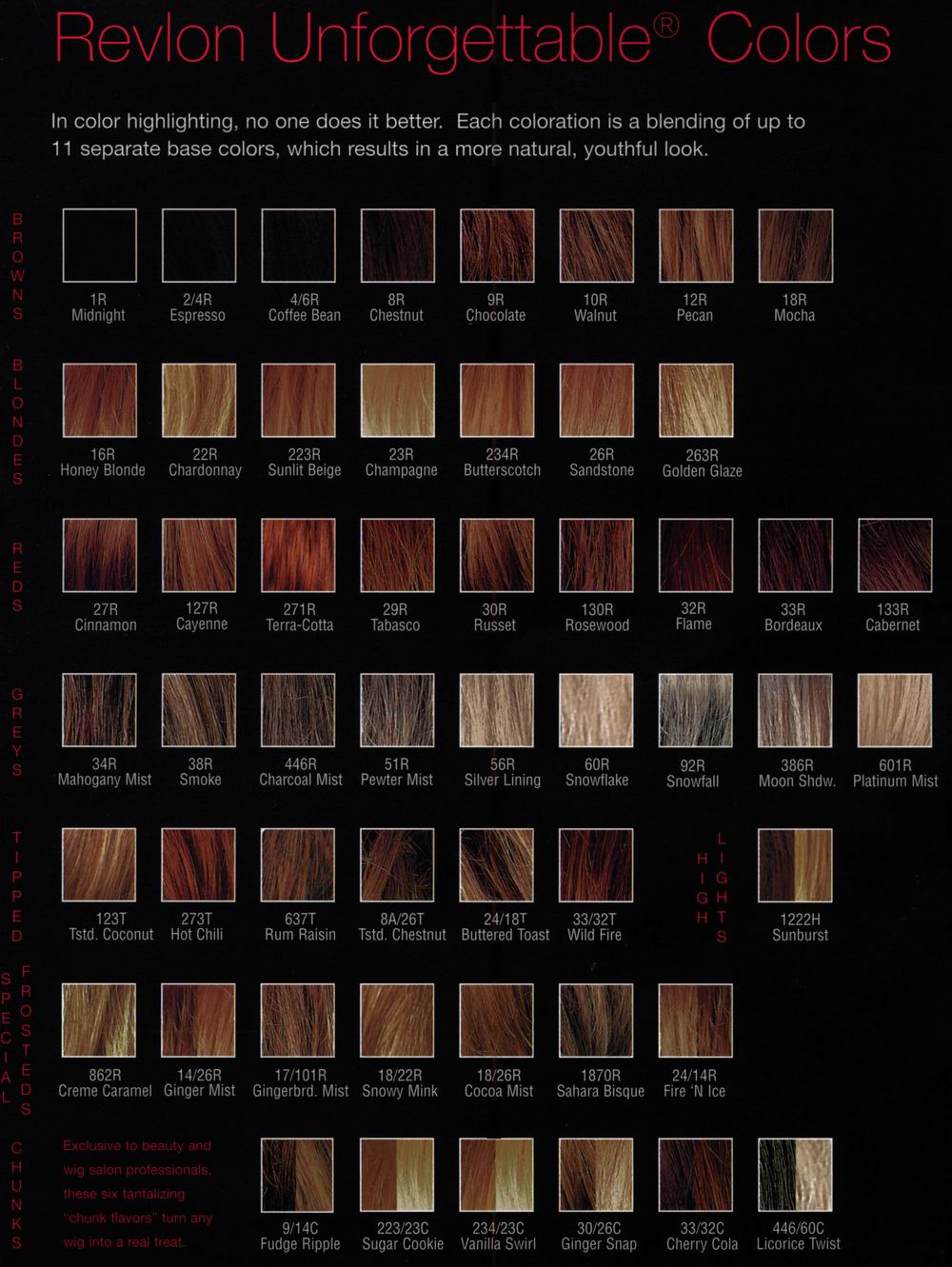
Task: Choose the 33/32T Wild Fire swatch
Action: [596, 865]
